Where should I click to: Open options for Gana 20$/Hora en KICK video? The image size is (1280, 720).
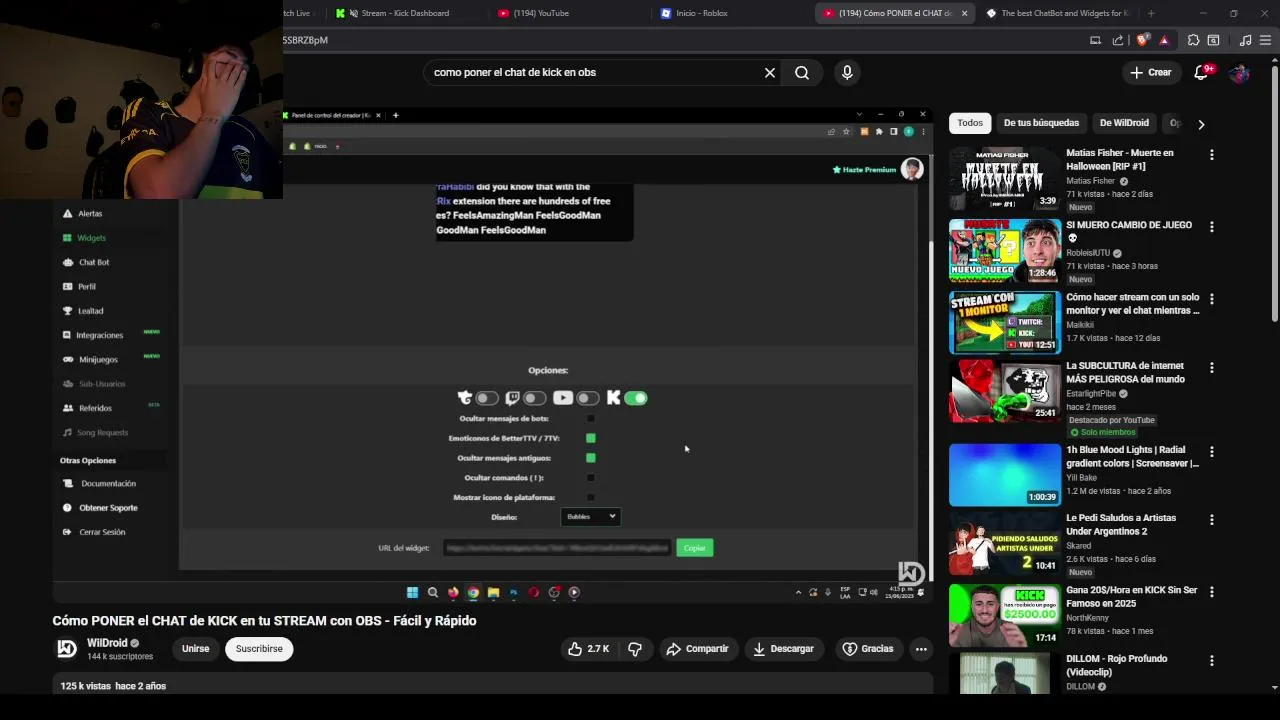1212,592
